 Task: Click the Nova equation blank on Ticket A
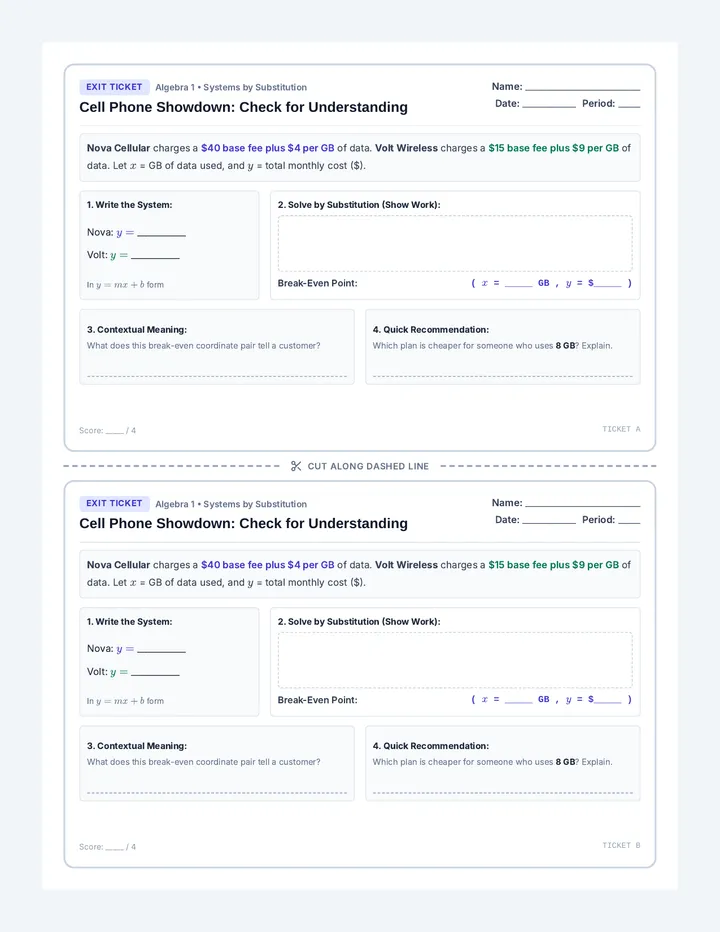162,235
